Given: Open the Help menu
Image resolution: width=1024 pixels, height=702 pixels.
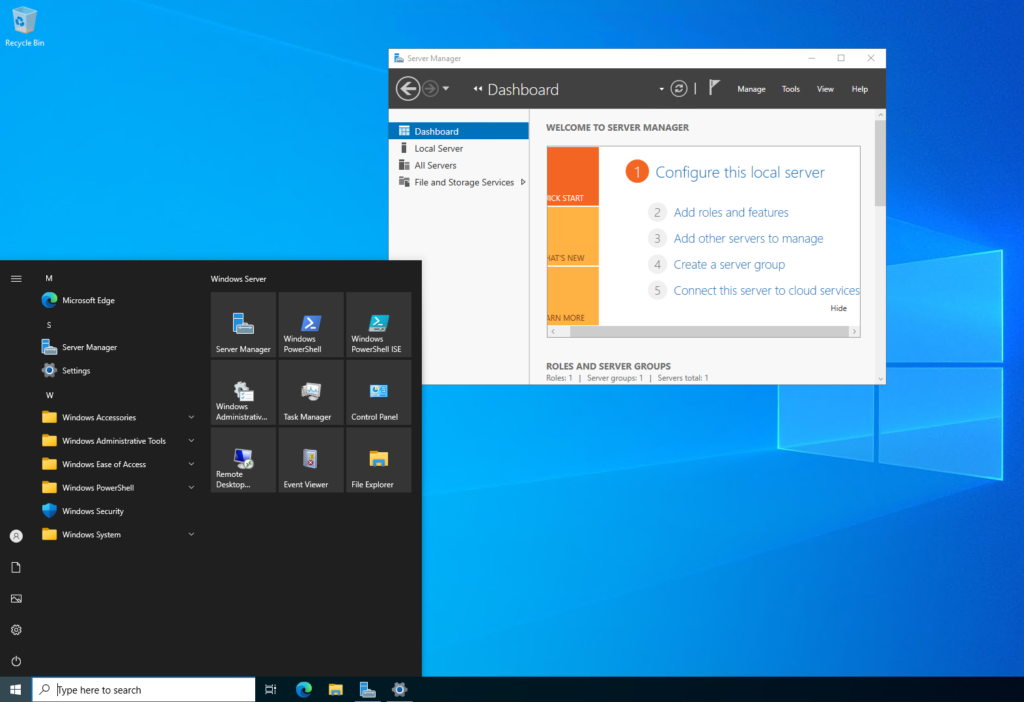Looking at the screenshot, I should 859,89.
